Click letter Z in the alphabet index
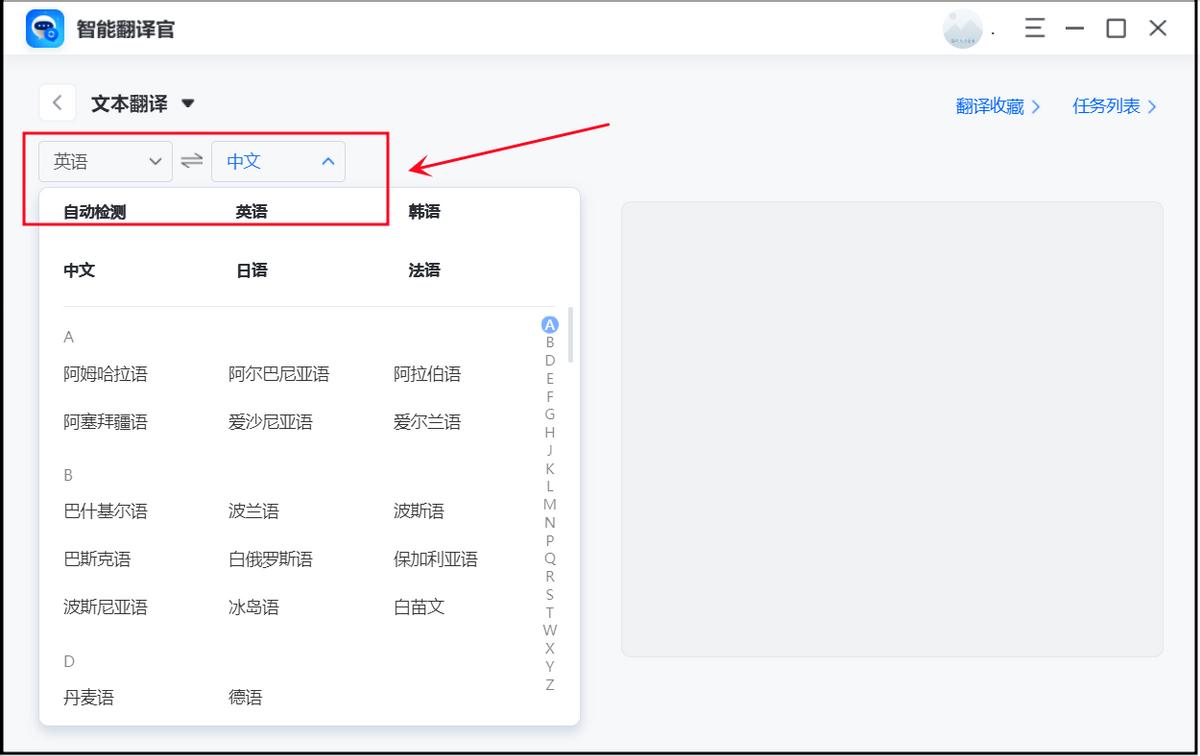The height and width of the screenshot is (756, 1200). pos(550,686)
